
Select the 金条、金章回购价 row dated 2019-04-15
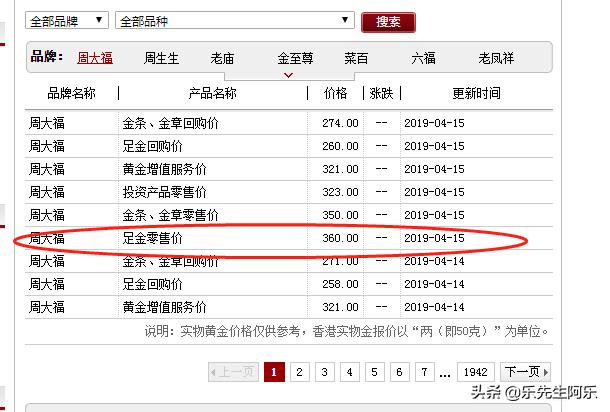(x=289, y=123)
